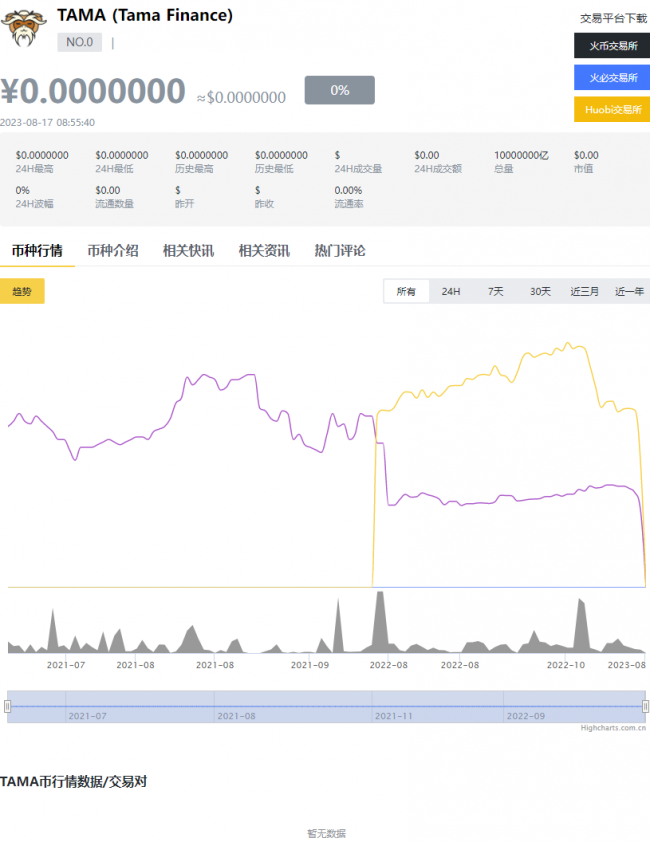Screen dimensions: 650x842
Task: Select the yellow 趋势 chart button
Action: (x=22, y=291)
